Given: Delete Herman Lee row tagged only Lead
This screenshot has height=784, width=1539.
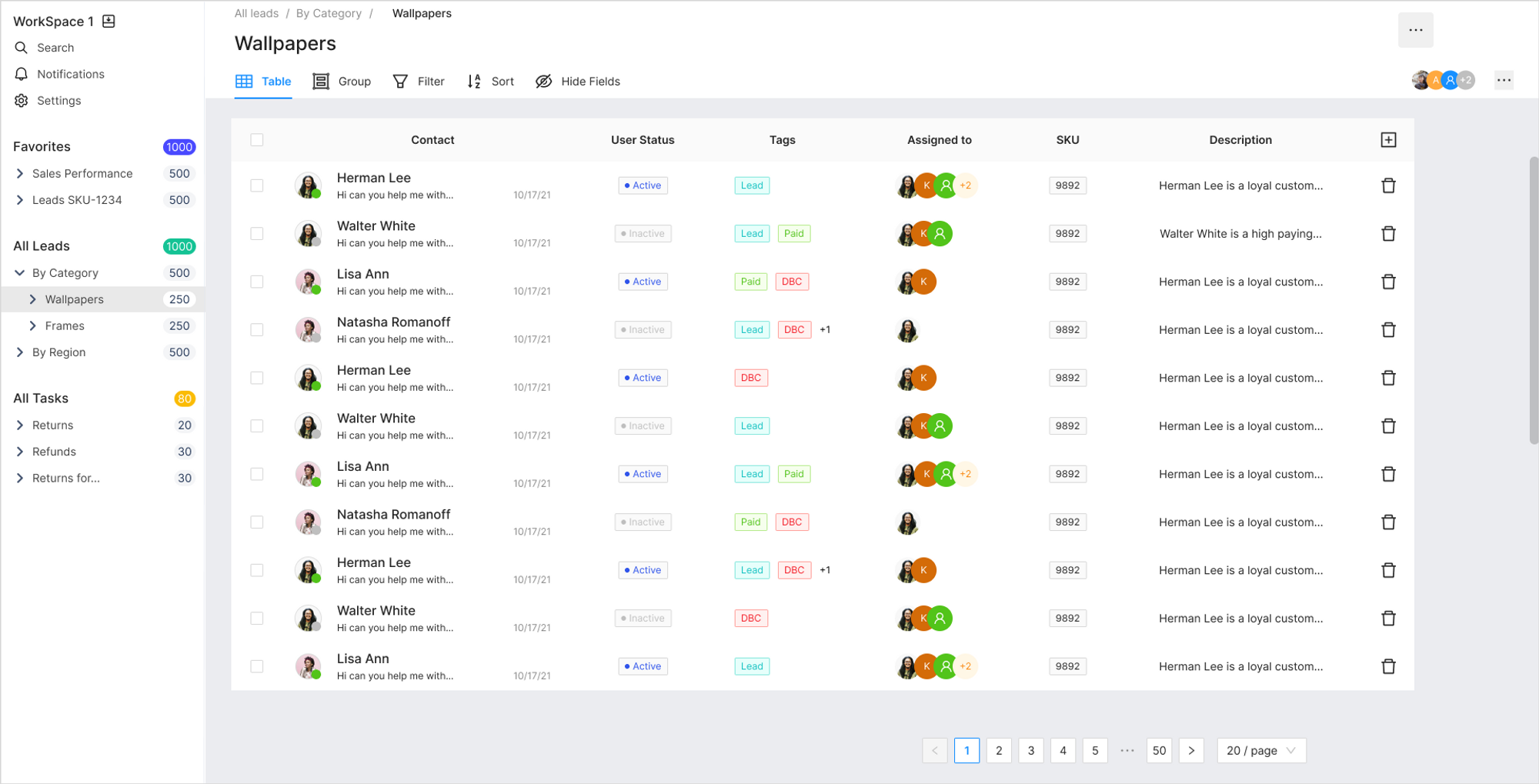Looking at the screenshot, I should (x=1388, y=185).
